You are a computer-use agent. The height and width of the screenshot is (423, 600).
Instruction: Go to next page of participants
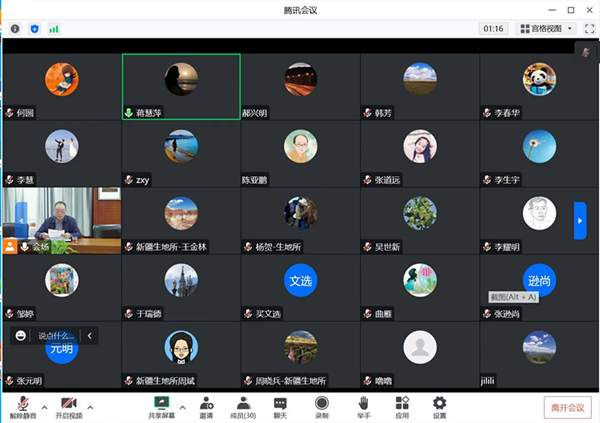point(579,220)
